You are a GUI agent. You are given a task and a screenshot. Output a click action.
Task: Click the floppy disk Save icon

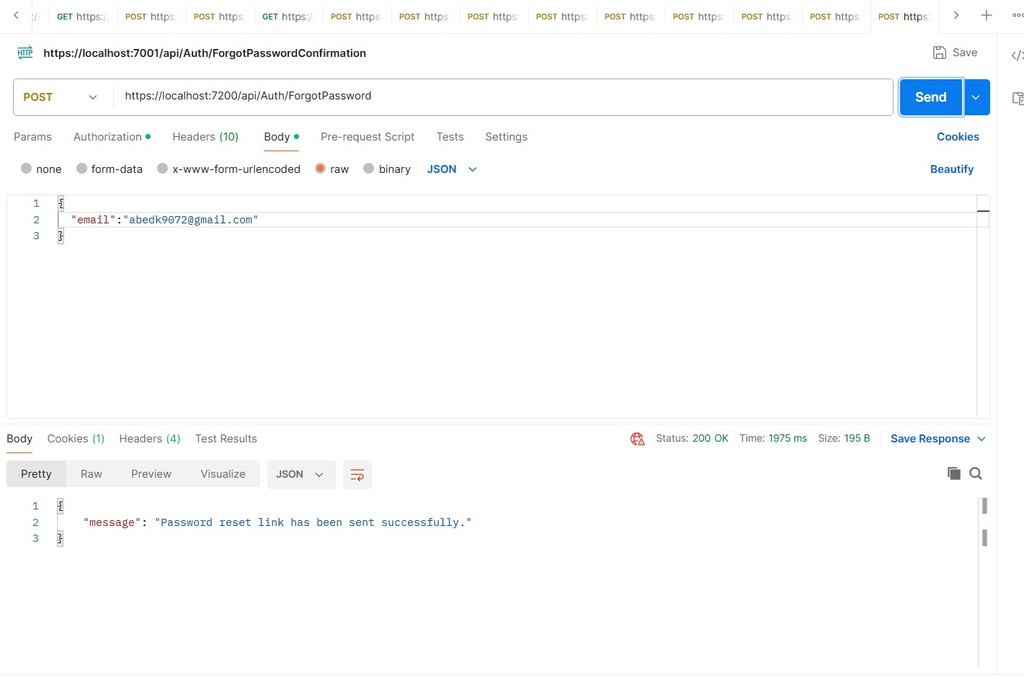pyautogui.click(x=939, y=52)
